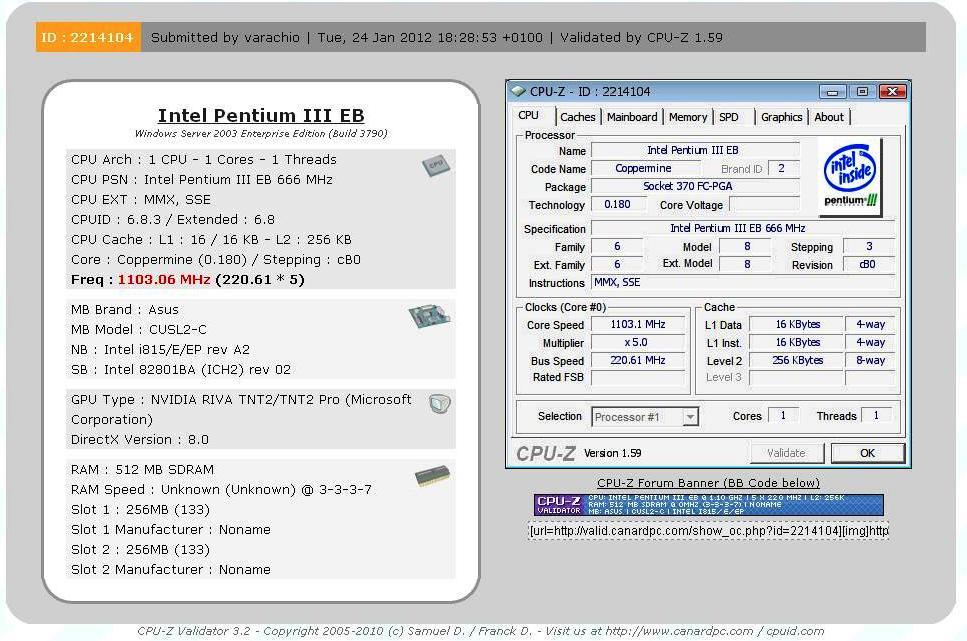The height and width of the screenshot is (641, 967).
Task: Click the CPUID : 6.8.3 line
Action: pos(173,220)
